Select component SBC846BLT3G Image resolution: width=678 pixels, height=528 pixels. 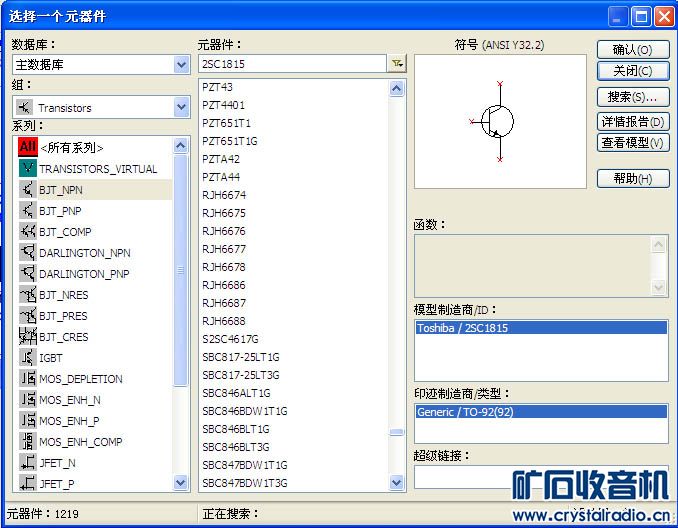(236, 447)
